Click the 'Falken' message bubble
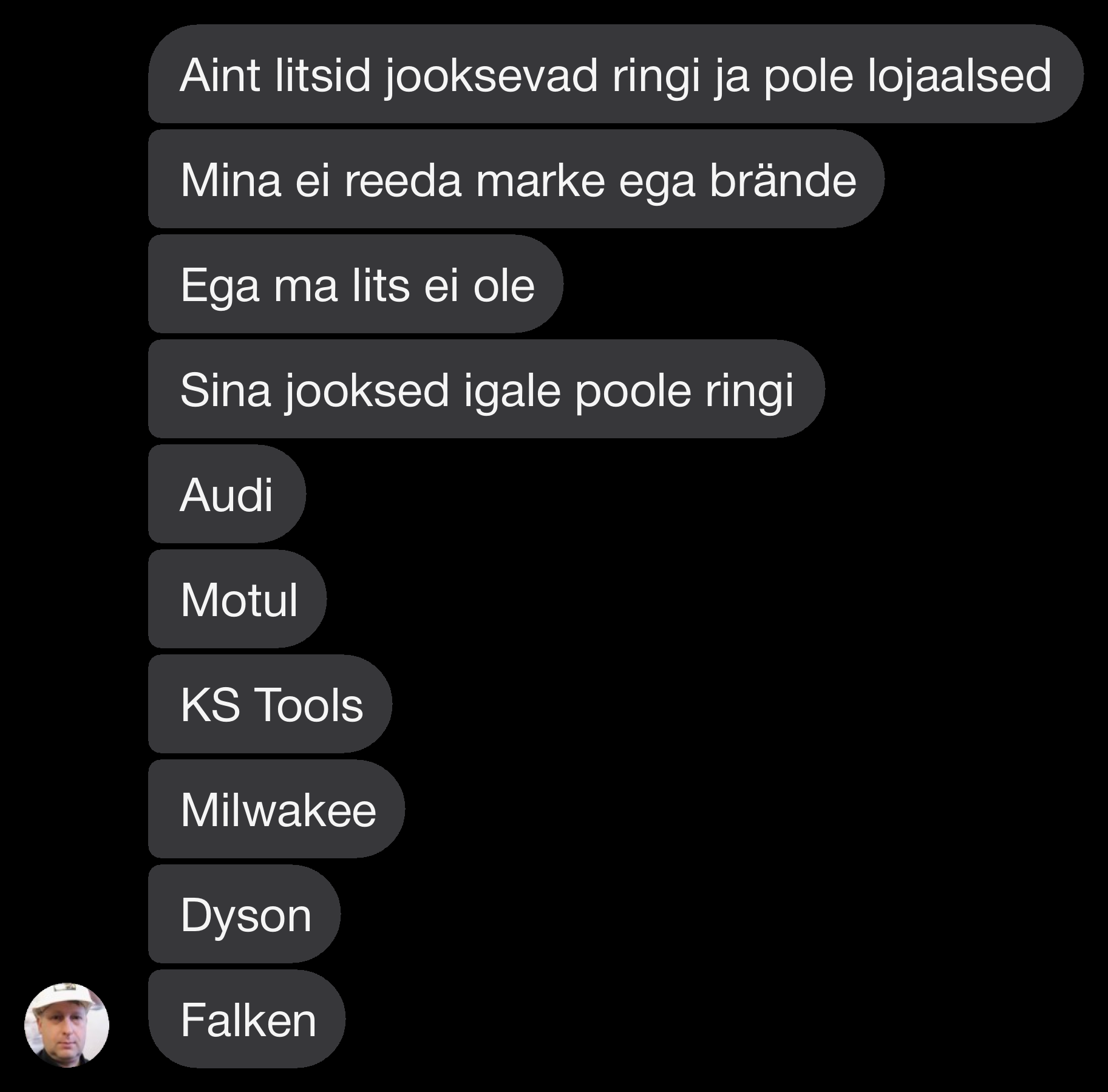Image resolution: width=1108 pixels, height=1092 pixels. coord(246,1019)
